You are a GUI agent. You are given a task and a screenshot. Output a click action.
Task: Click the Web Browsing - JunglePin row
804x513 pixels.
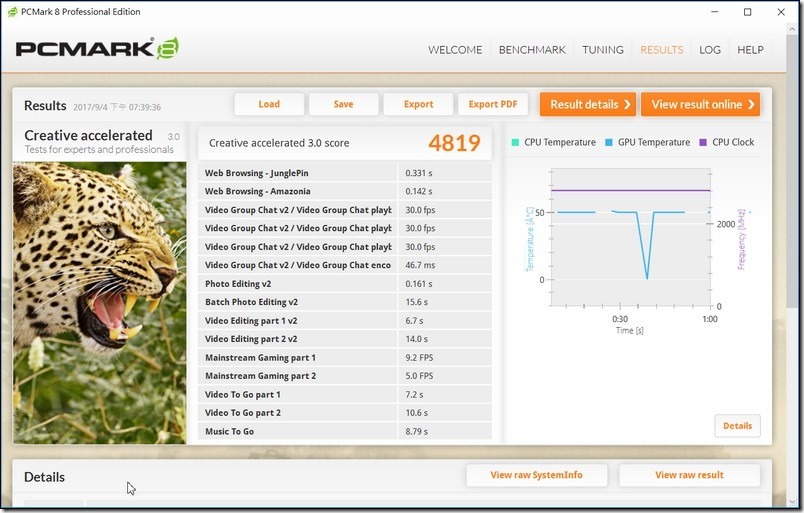coord(345,173)
